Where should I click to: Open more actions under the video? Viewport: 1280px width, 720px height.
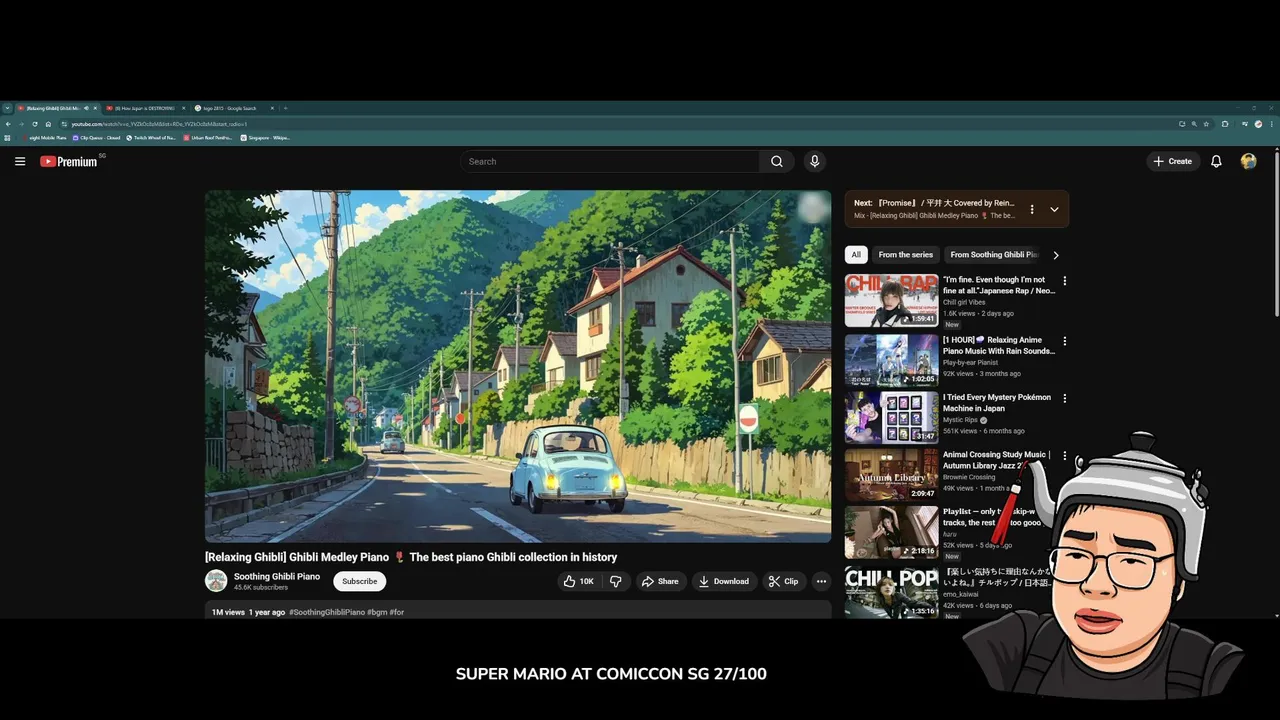(x=821, y=581)
